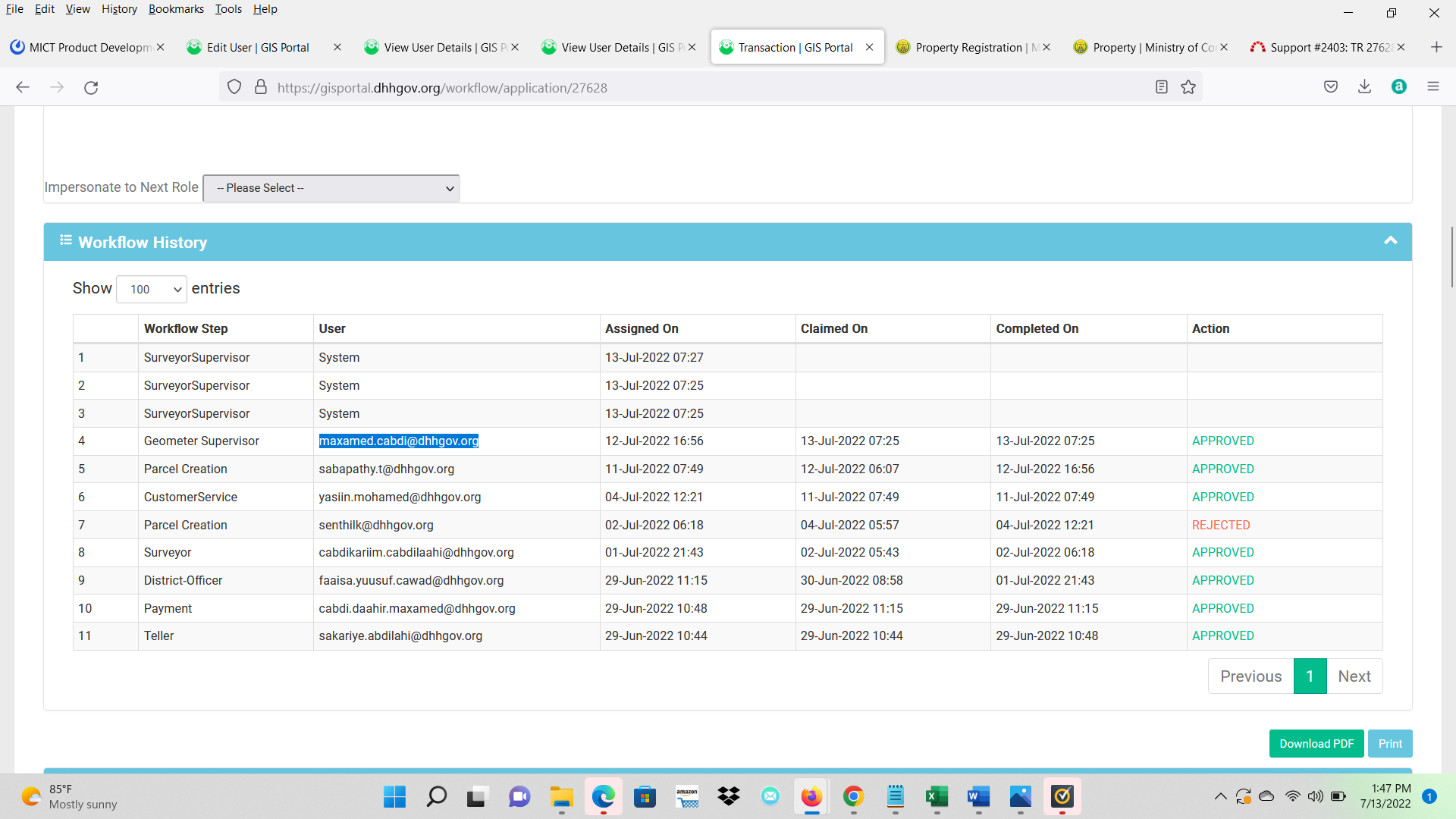Open the History menu

pyautogui.click(x=119, y=9)
